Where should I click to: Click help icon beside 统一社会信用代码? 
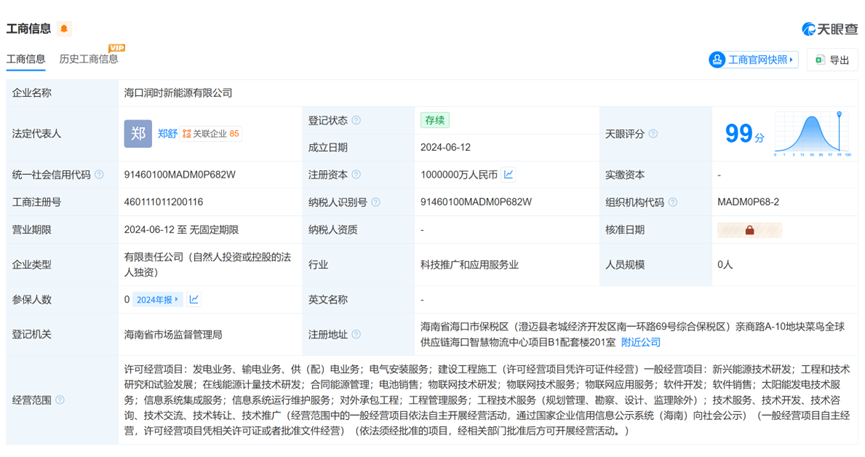pos(99,175)
